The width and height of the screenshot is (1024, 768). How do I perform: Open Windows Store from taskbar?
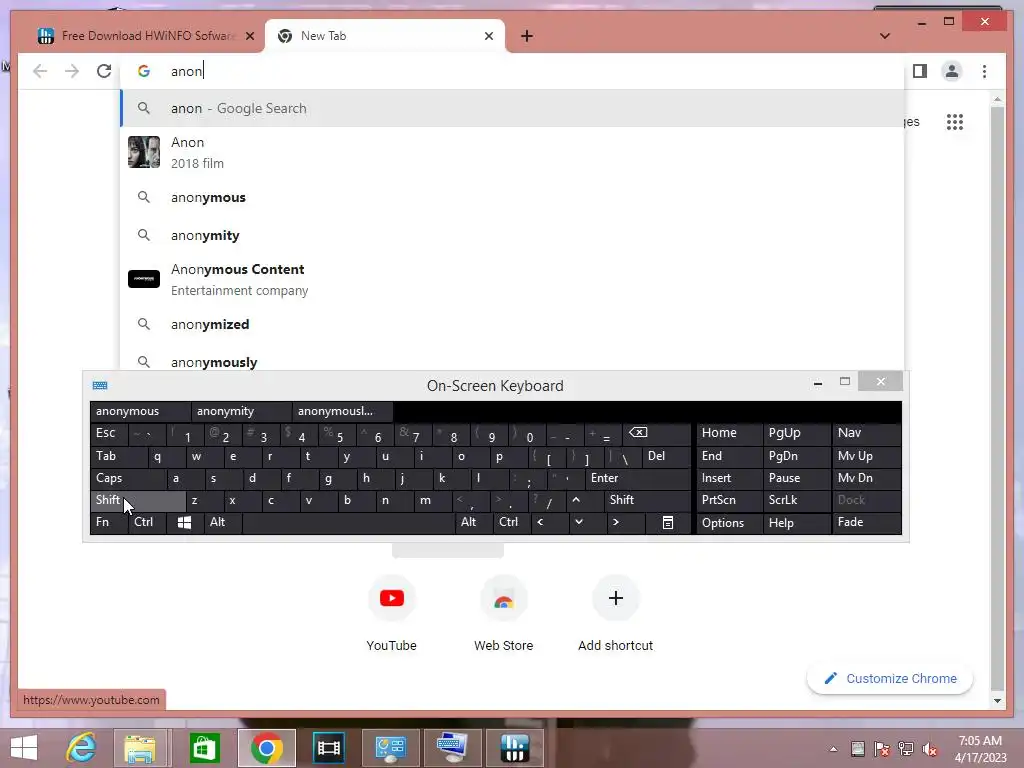coord(204,748)
